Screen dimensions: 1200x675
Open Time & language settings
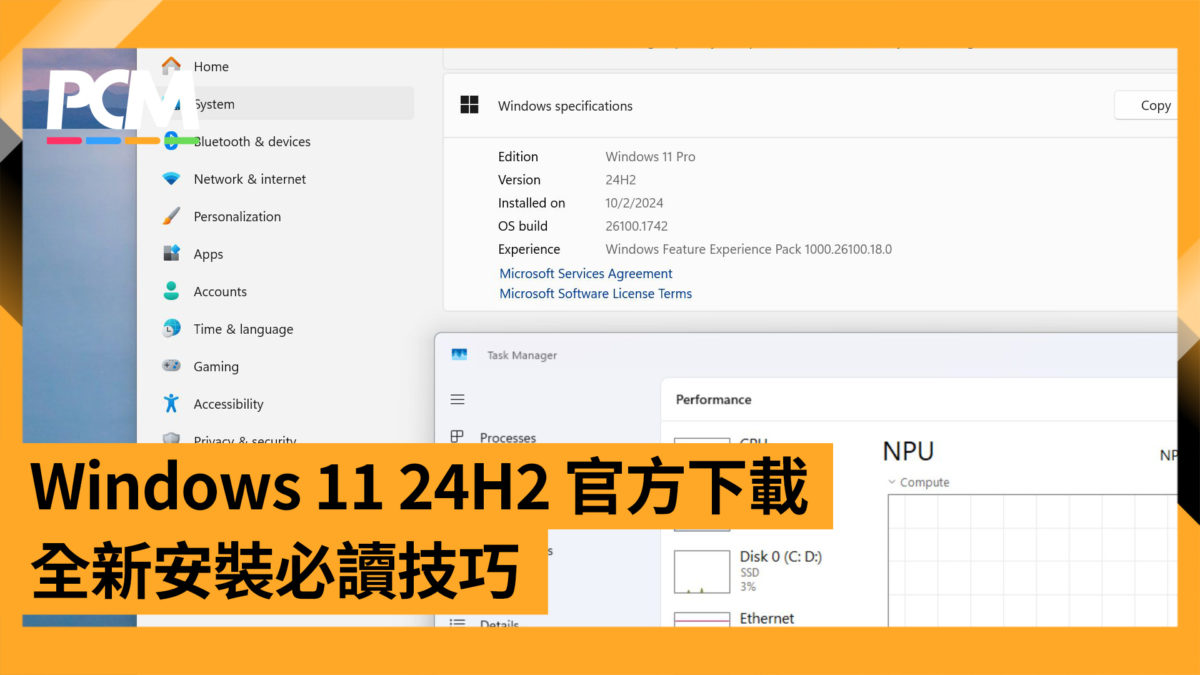pos(243,328)
